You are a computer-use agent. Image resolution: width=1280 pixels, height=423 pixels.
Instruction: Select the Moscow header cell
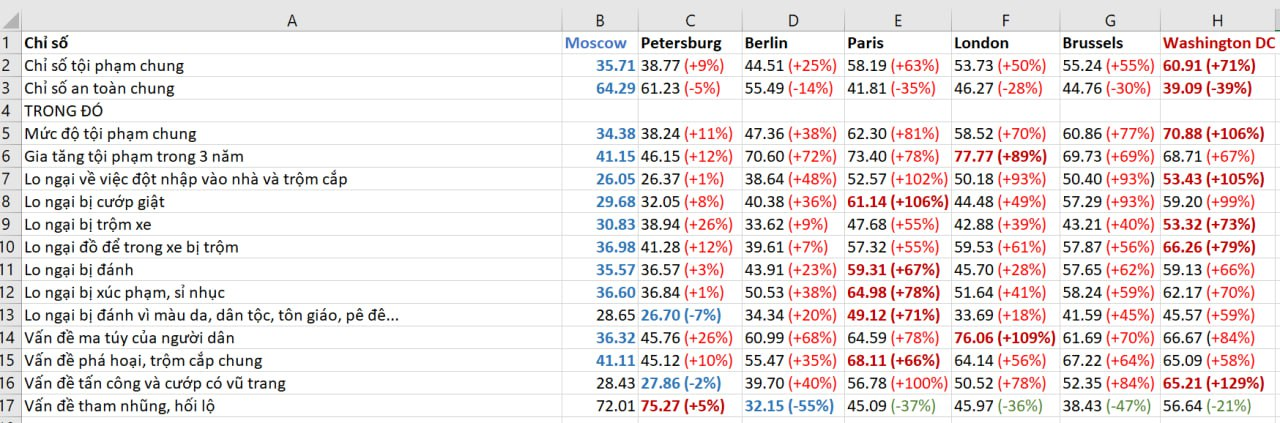point(597,43)
